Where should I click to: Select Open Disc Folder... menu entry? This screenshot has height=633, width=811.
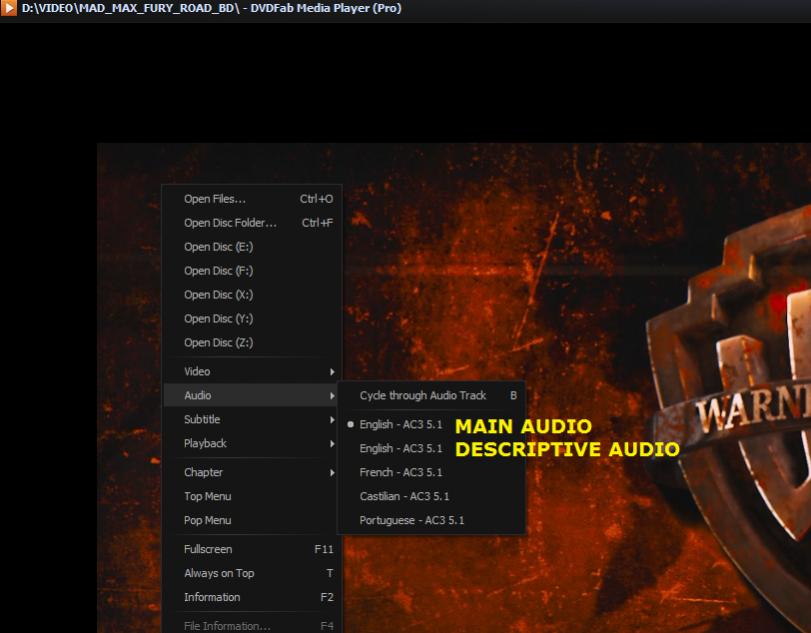[x=252, y=223]
